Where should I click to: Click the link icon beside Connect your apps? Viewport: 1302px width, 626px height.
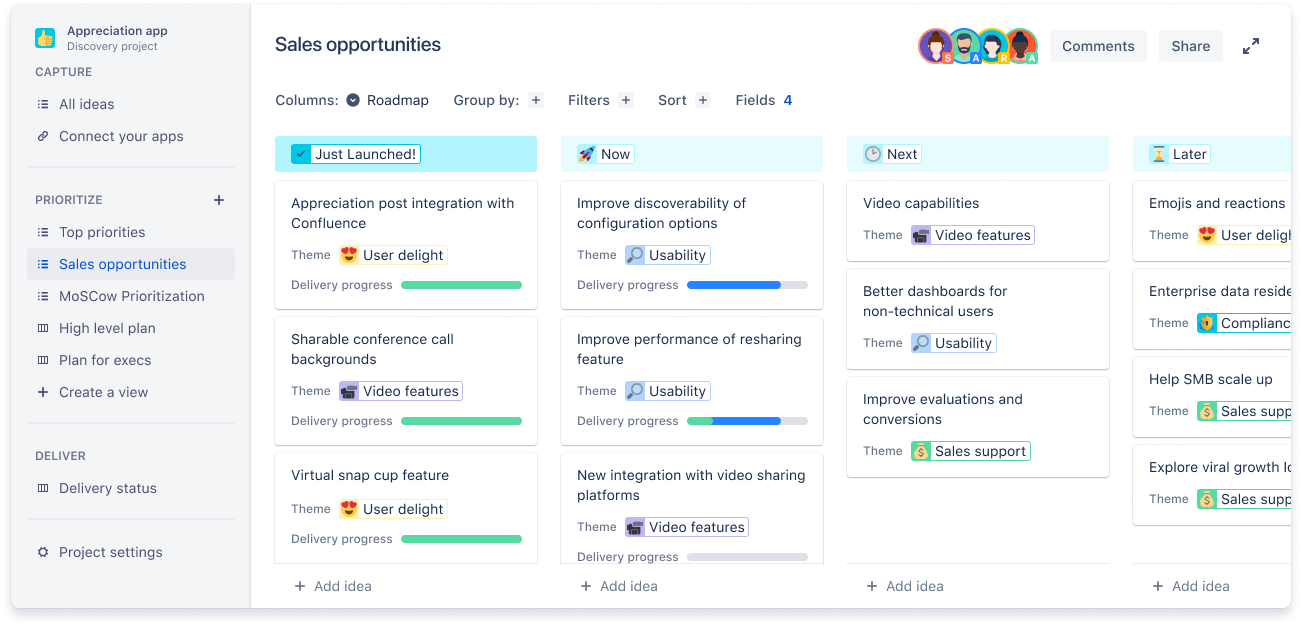point(41,136)
